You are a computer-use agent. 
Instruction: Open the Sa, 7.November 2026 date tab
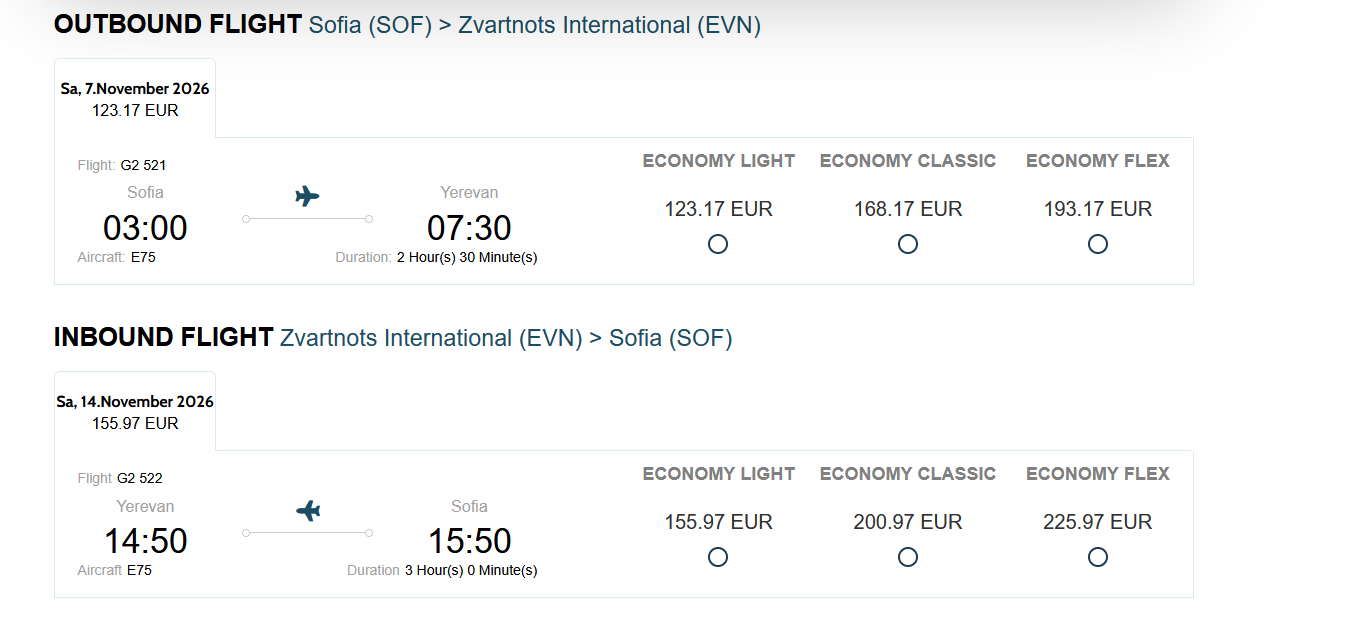[x=135, y=98]
